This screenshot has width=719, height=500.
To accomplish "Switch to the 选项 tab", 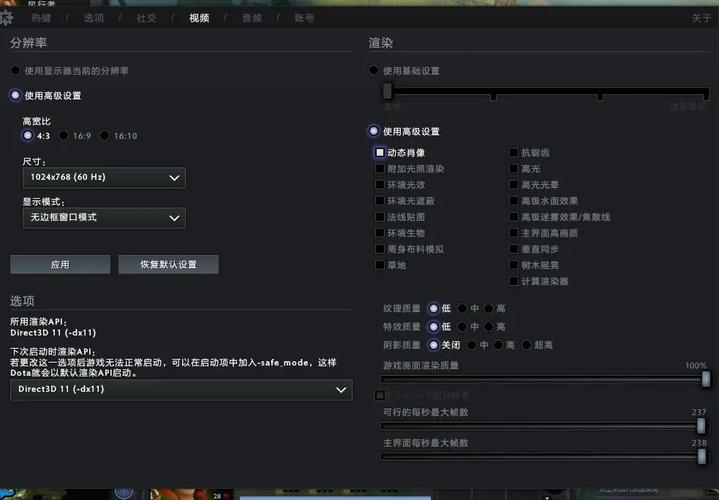I will (94, 18).
